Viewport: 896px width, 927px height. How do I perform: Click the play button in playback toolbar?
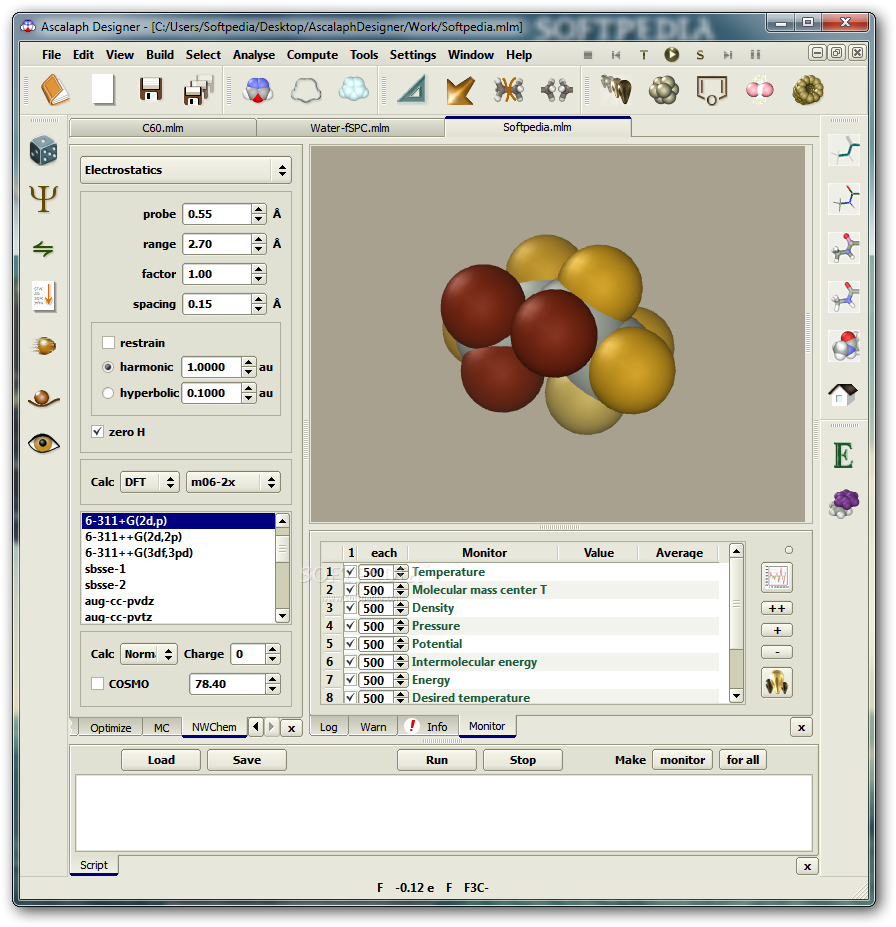(x=671, y=55)
